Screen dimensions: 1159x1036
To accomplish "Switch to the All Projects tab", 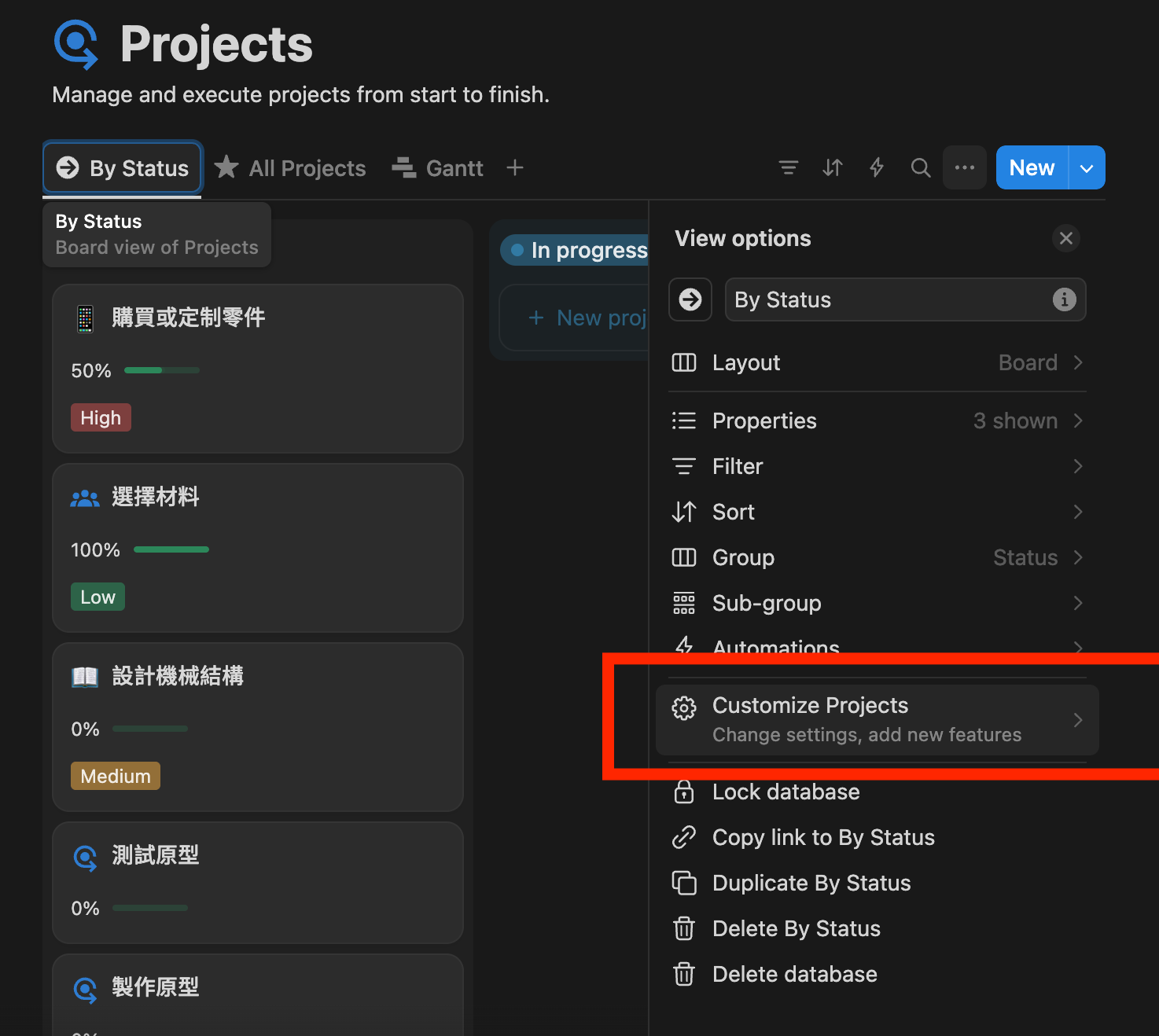I will pyautogui.click(x=290, y=168).
